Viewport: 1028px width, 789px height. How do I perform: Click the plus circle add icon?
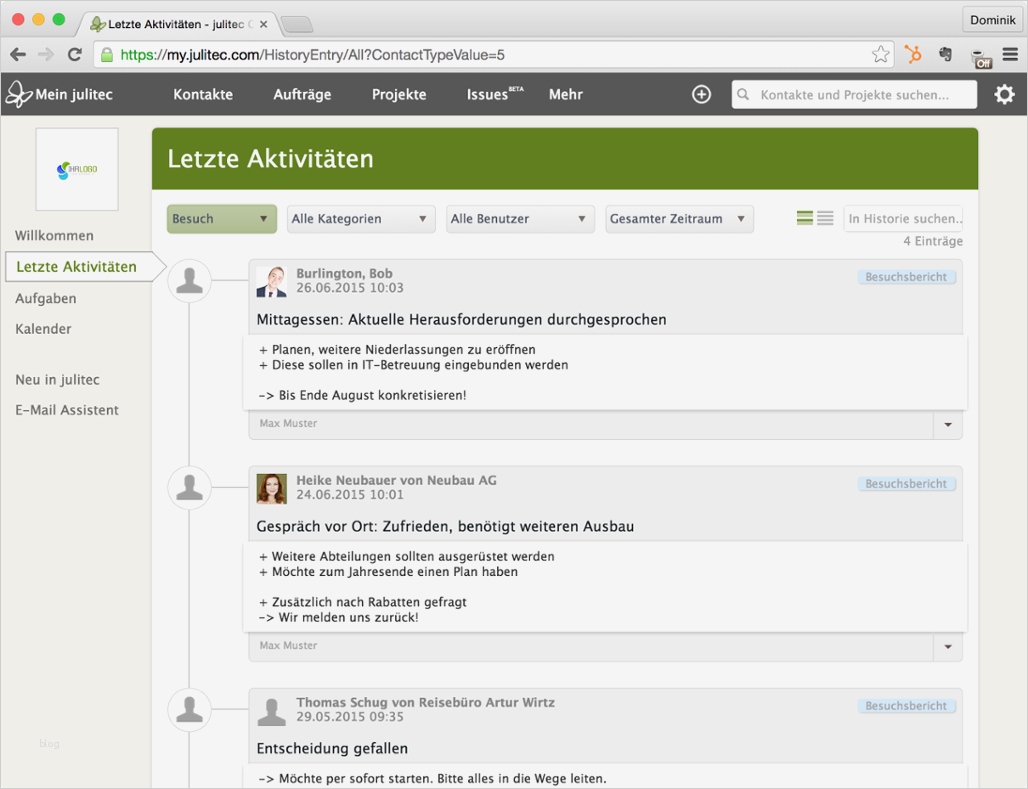(x=702, y=94)
